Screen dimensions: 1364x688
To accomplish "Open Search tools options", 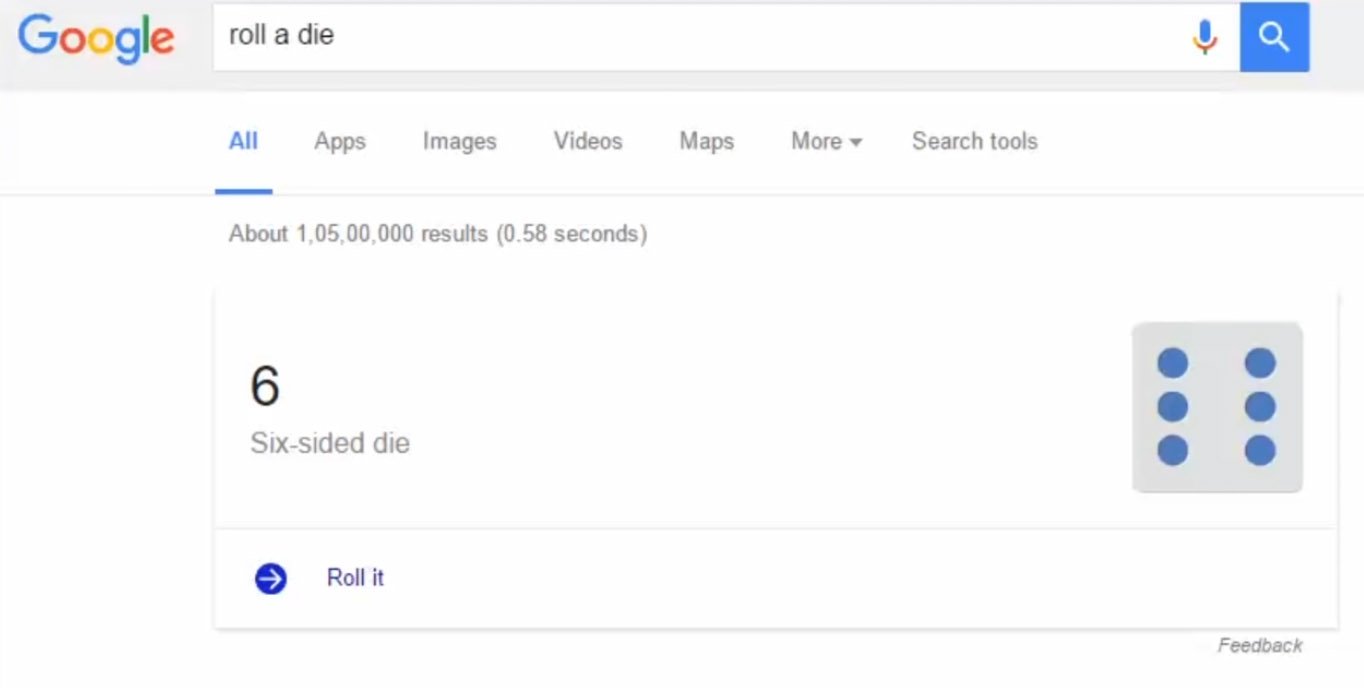I will pyautogui.click(x=974, y=141).
